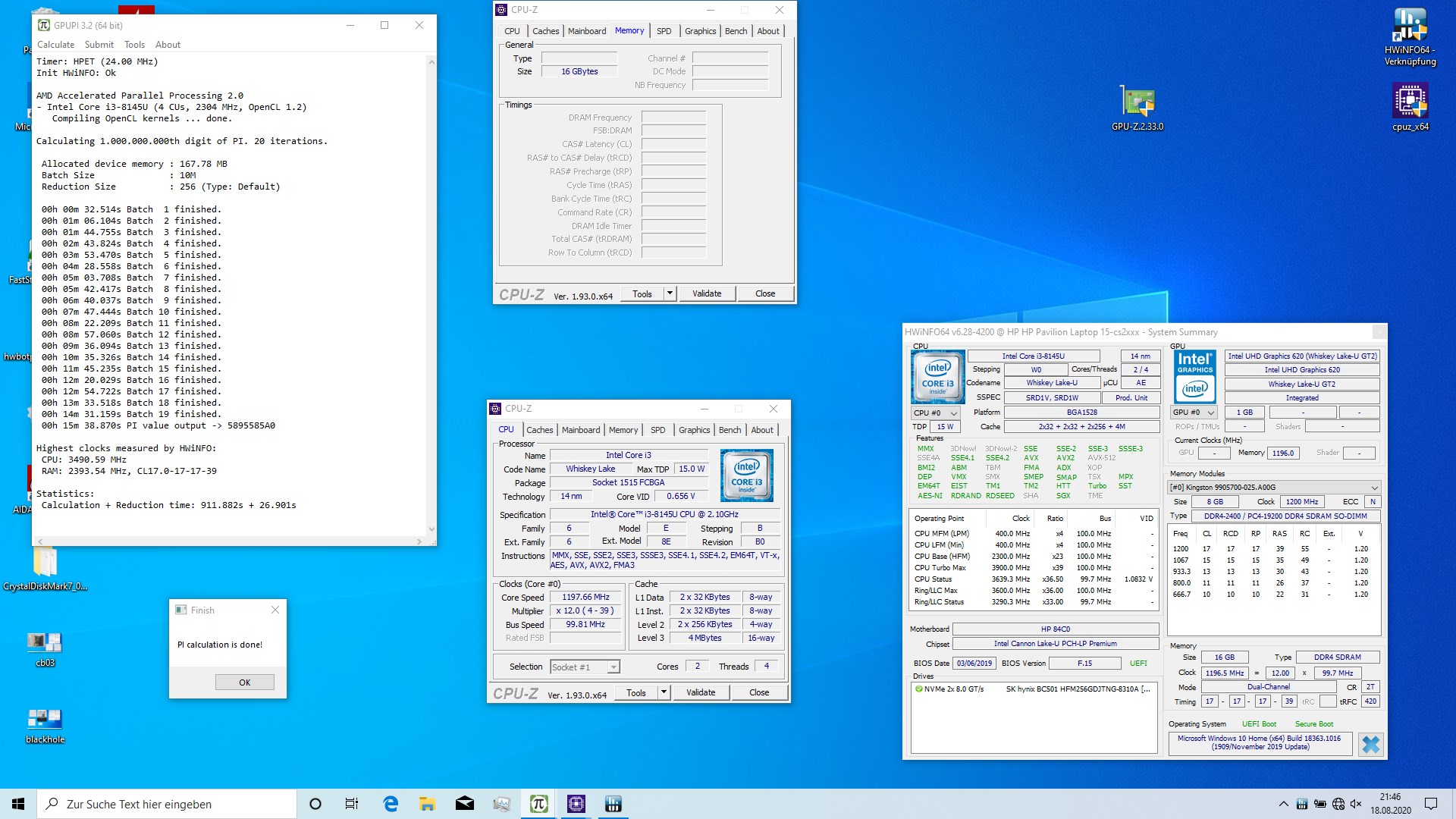This screenshot has height=819, width=1456.
Task: Click Validate in the lower CPU-Z window
Action: (701, 692)
